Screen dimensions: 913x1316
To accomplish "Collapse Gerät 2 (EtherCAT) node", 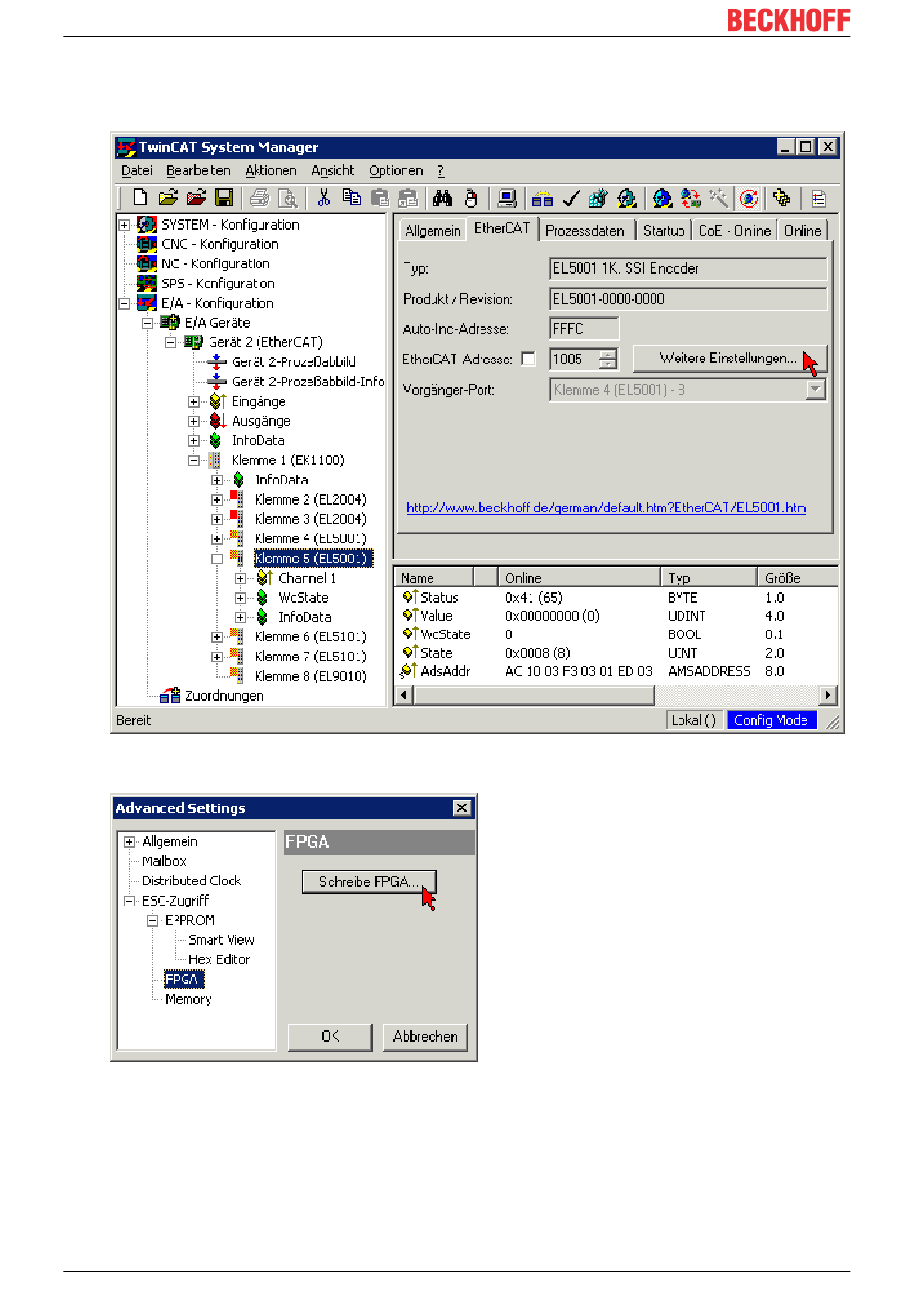I will click(x=170, y=342).
